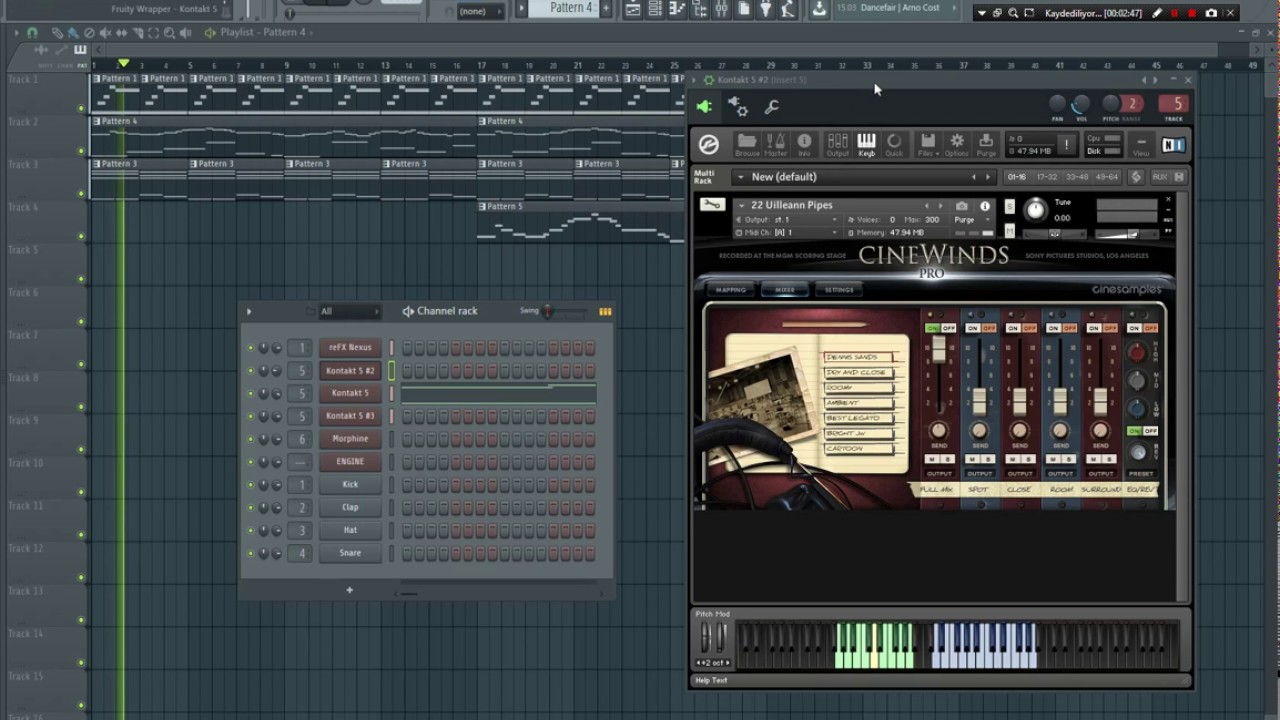Click the playlist magnet snap icon

point(32,33)
